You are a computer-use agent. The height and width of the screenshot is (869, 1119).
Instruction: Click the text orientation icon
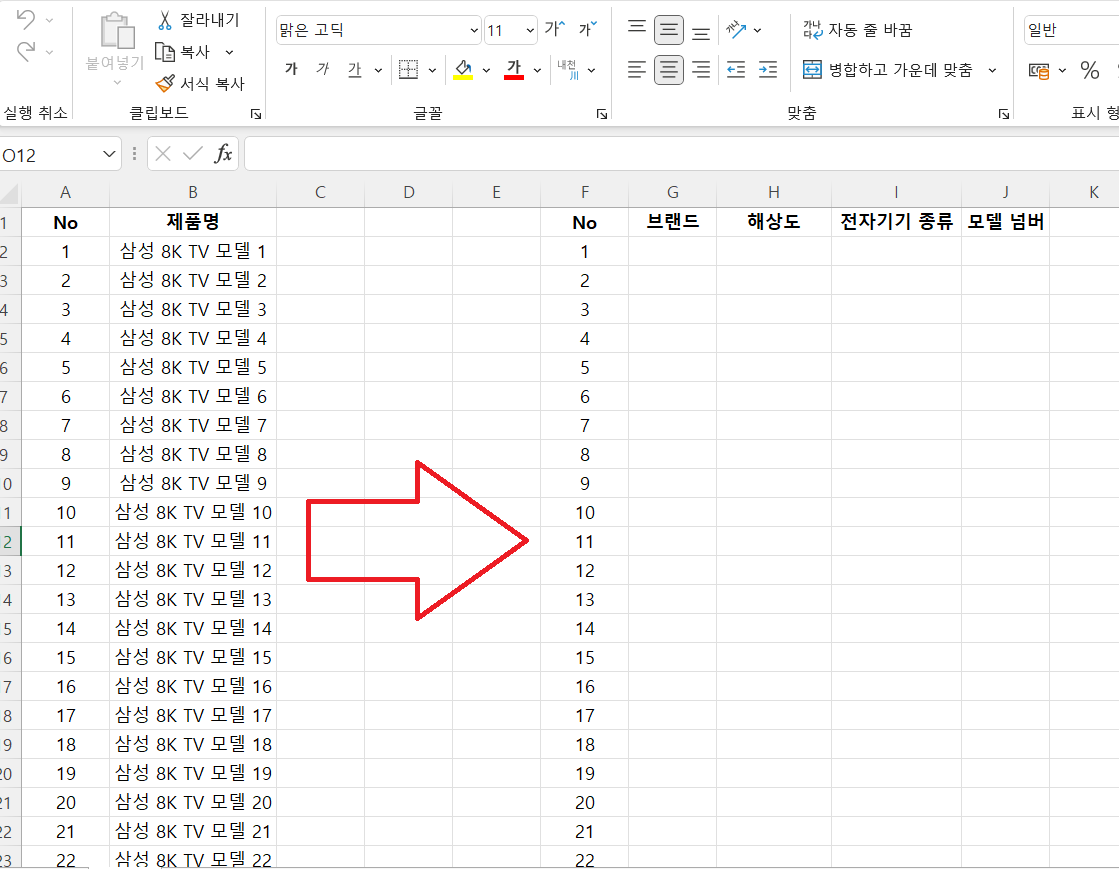pos(736,30)
